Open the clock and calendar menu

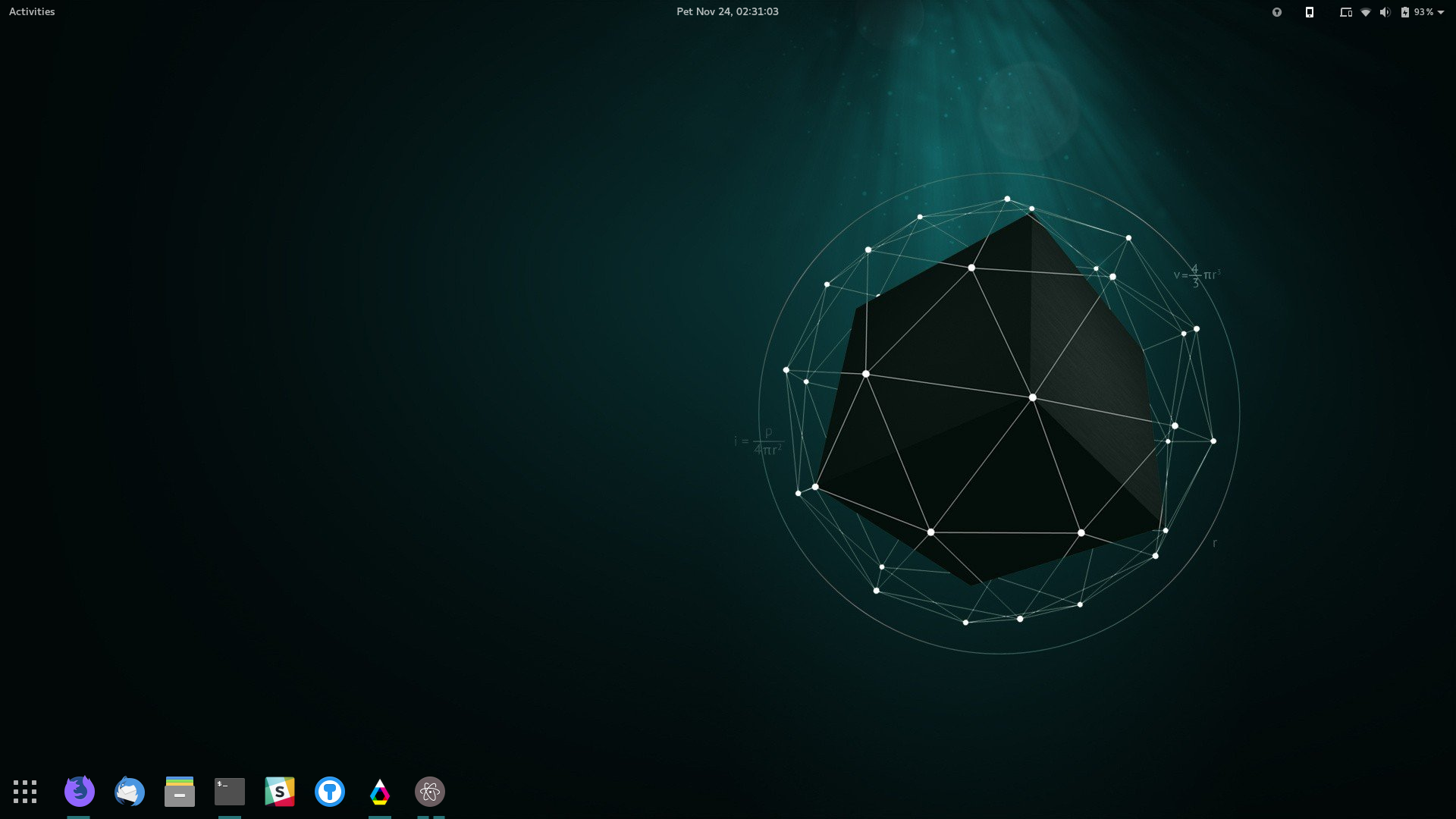pos(727,11)
